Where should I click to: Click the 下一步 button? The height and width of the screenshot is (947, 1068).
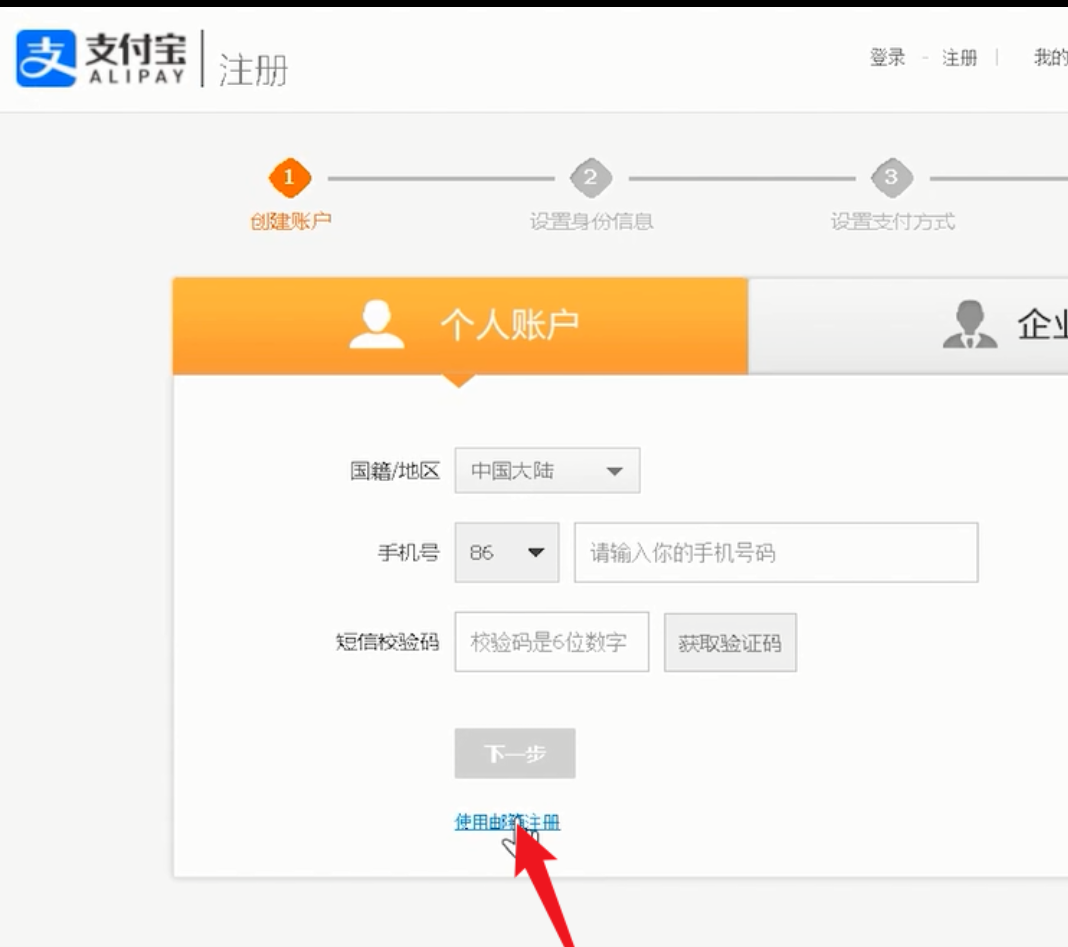(x=515, y=753)
